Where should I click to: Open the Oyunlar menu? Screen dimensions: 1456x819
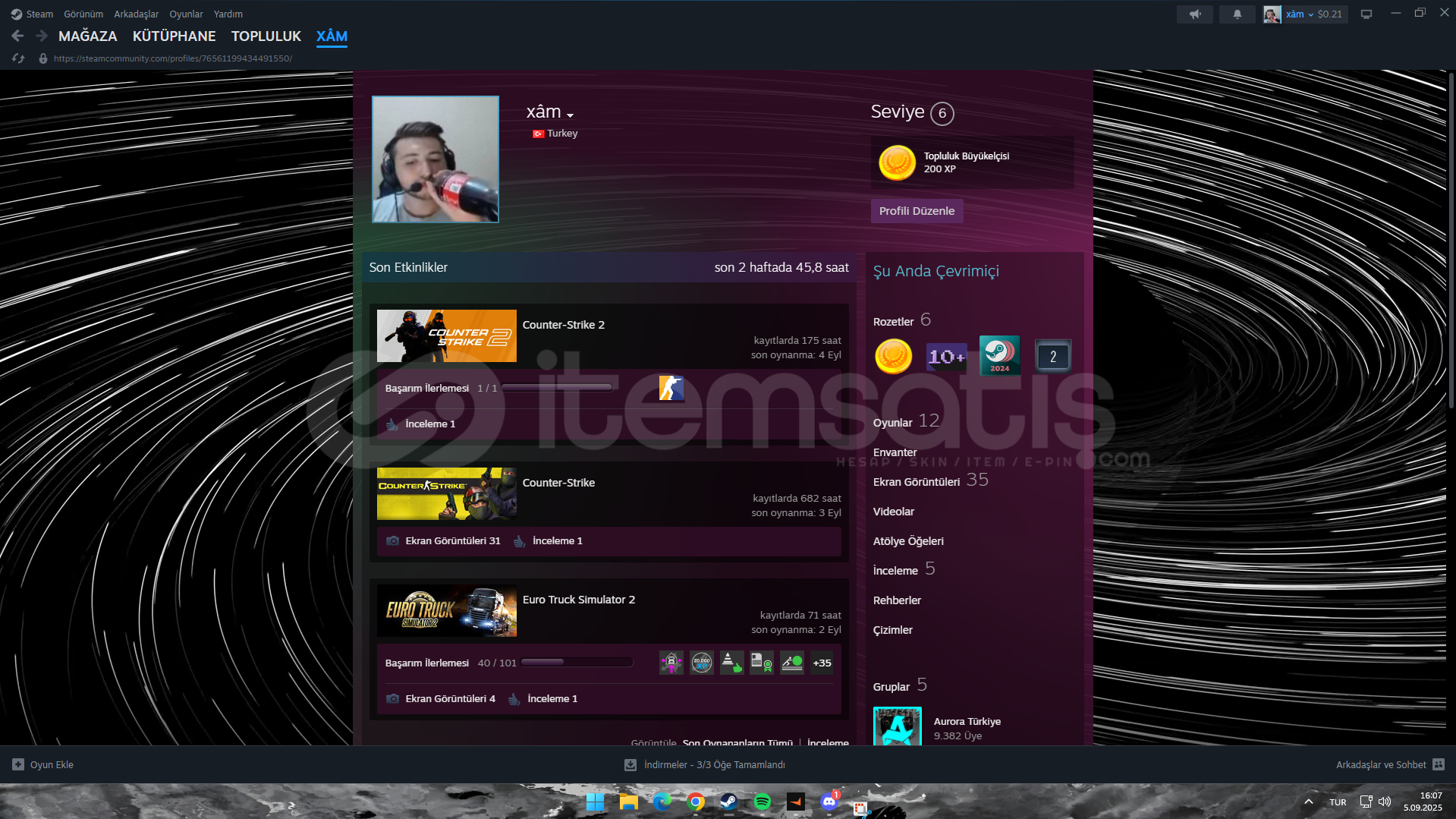186,14
